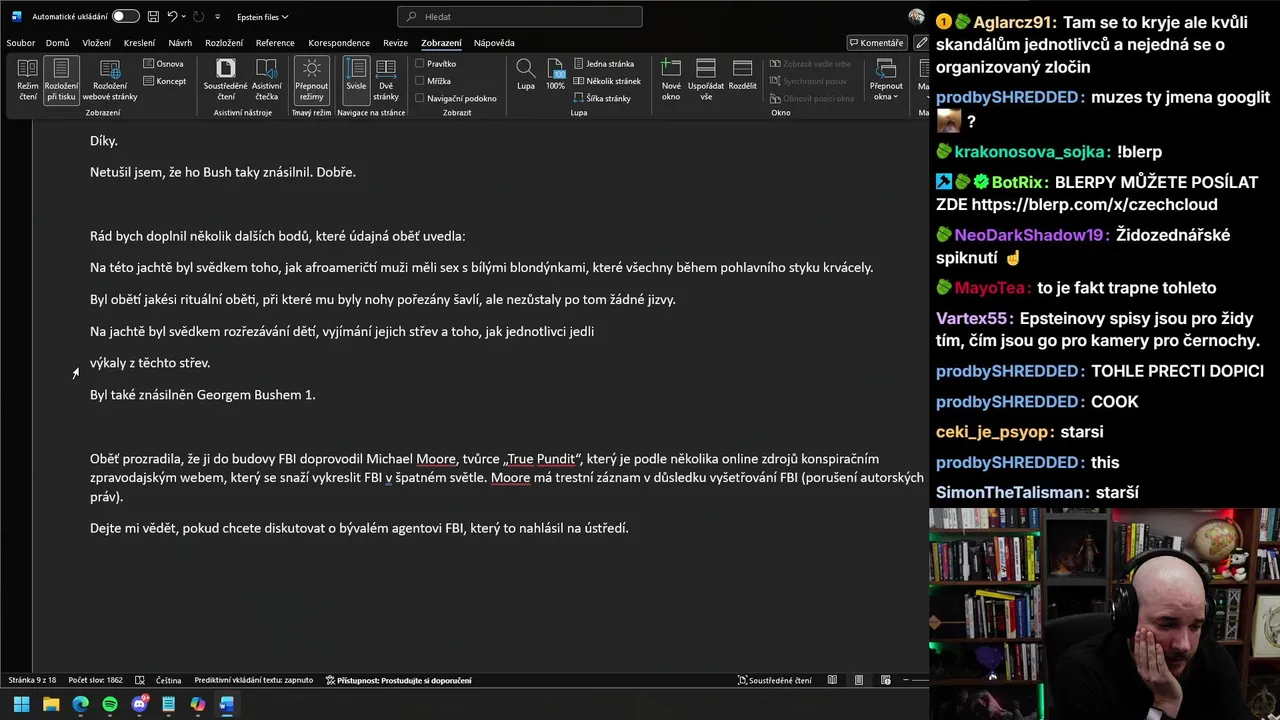Switch to the Reference tab
Viewport: 1280px width, 720px height.
point(275,43)
